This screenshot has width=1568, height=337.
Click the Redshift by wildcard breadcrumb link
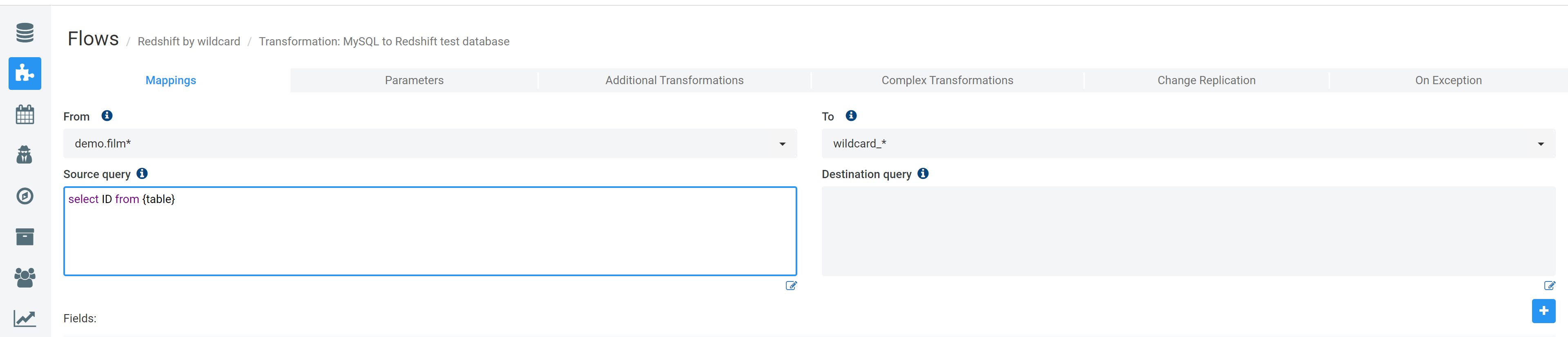189,41
